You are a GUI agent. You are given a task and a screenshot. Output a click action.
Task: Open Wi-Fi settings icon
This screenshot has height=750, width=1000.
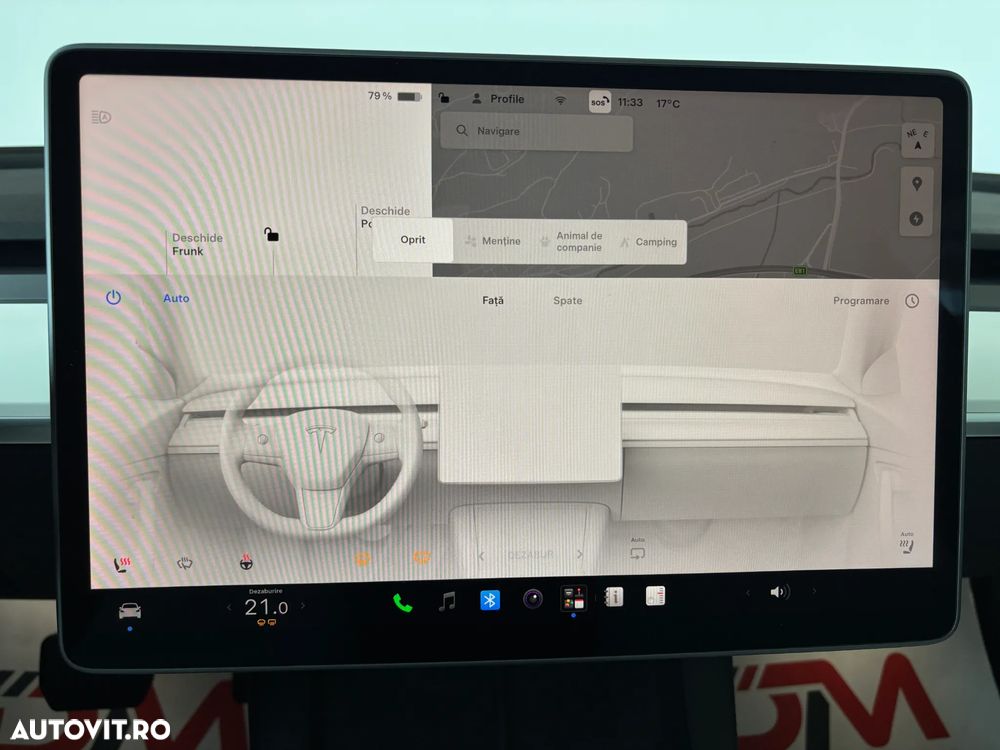560,101
